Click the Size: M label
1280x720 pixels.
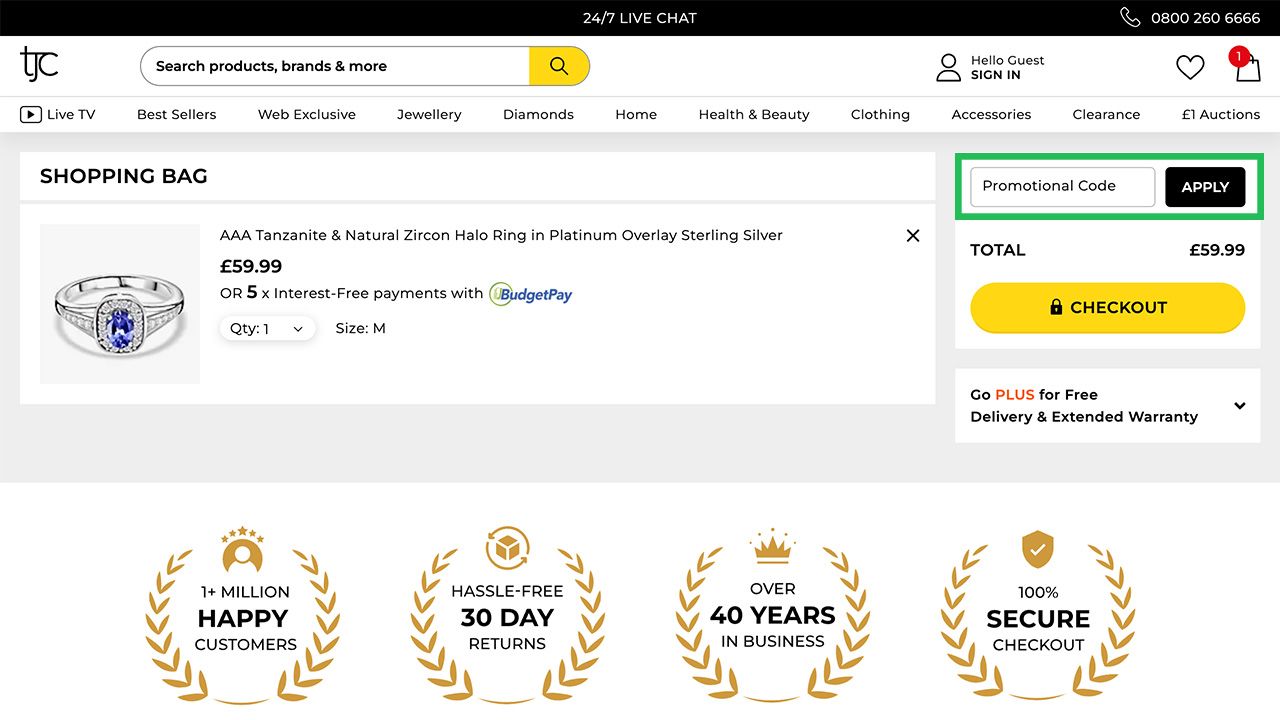point(361,328)
